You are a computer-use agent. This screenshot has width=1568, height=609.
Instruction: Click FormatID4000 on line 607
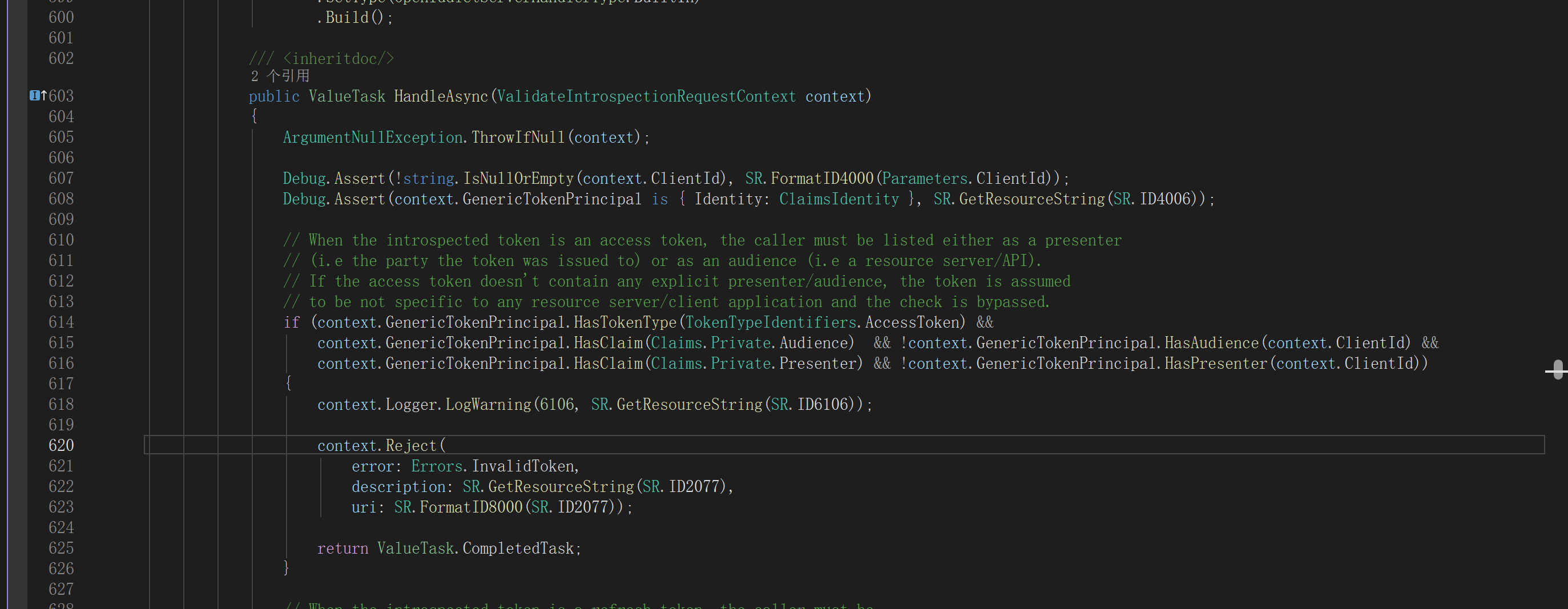click(x=822, y=178)
